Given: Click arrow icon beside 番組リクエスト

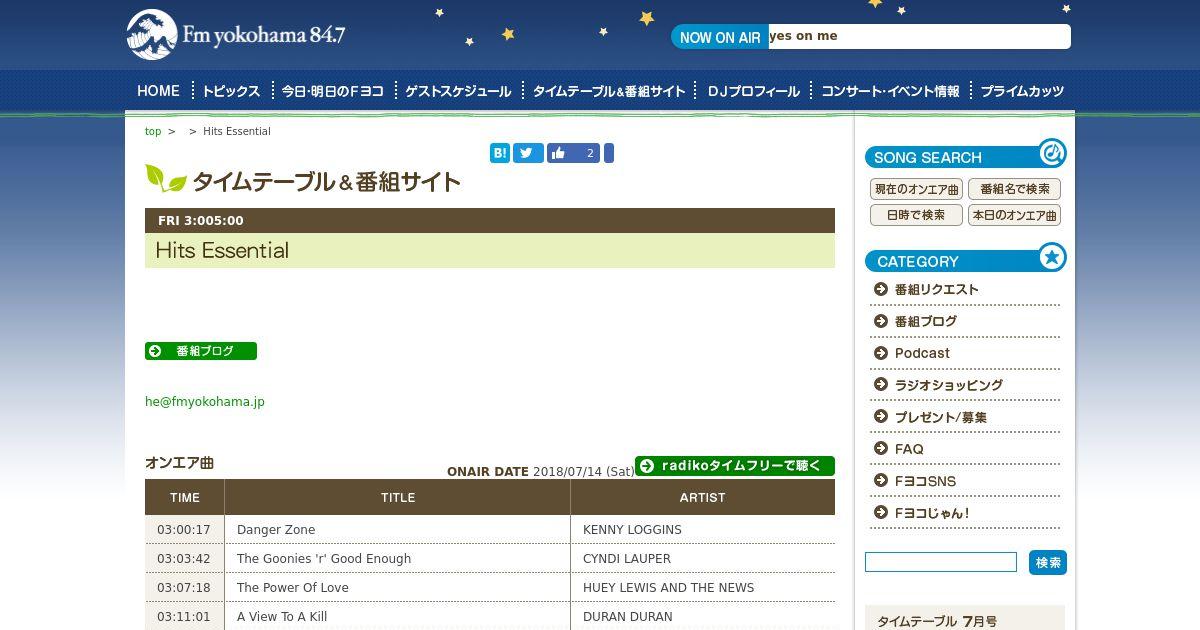Looking at the screenshot, I should click(x=881, y=289).
